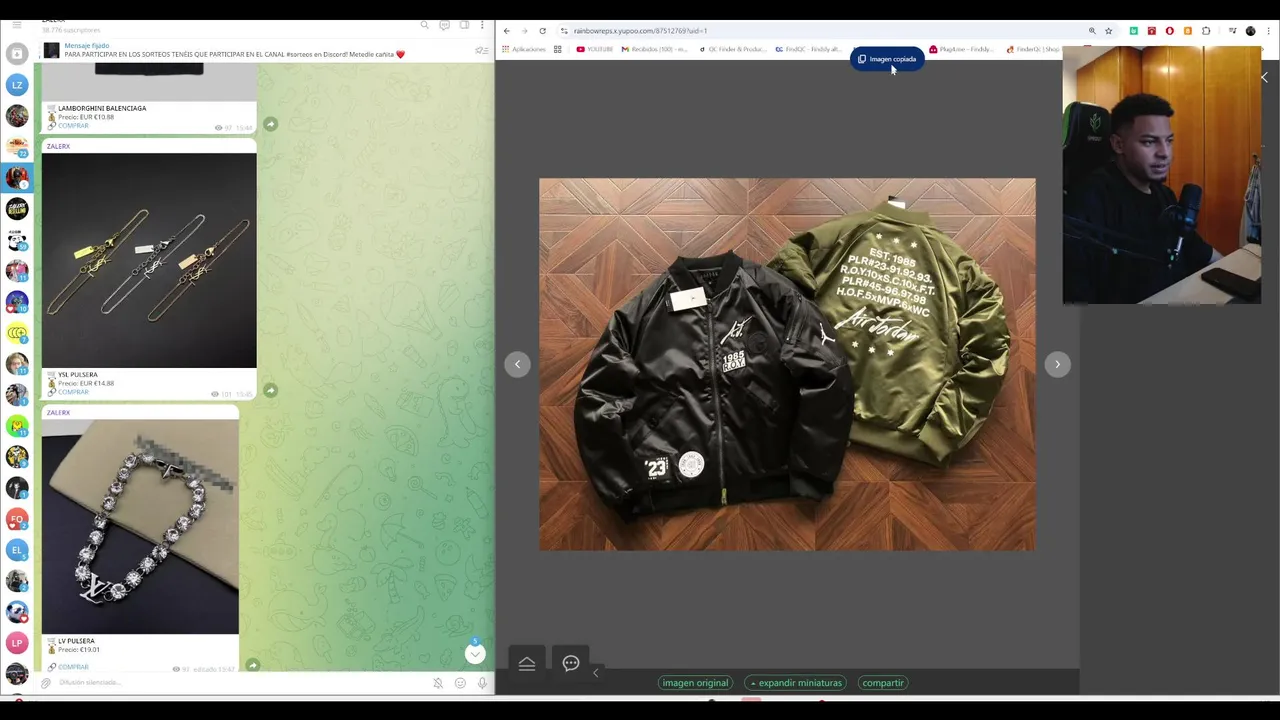Reload the Yupoo page

[542, 31]
